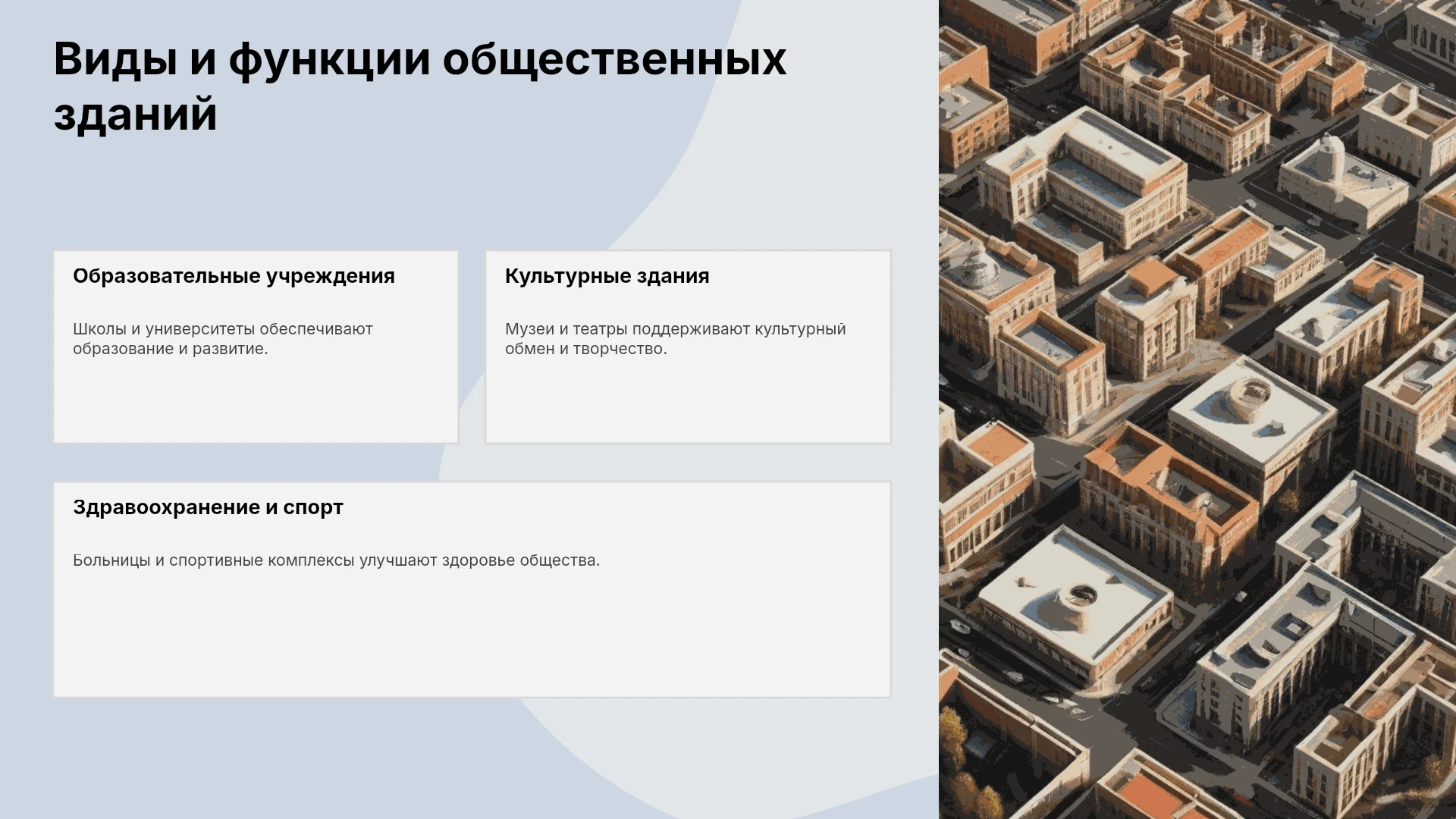Click the word Виды in the title
Screen dimensions: 1456x819
pos(115,59)
